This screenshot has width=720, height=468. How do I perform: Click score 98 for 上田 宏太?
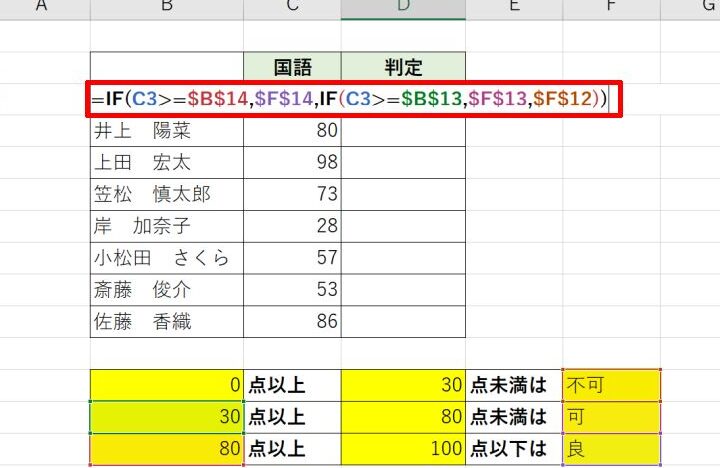[292, 163]
